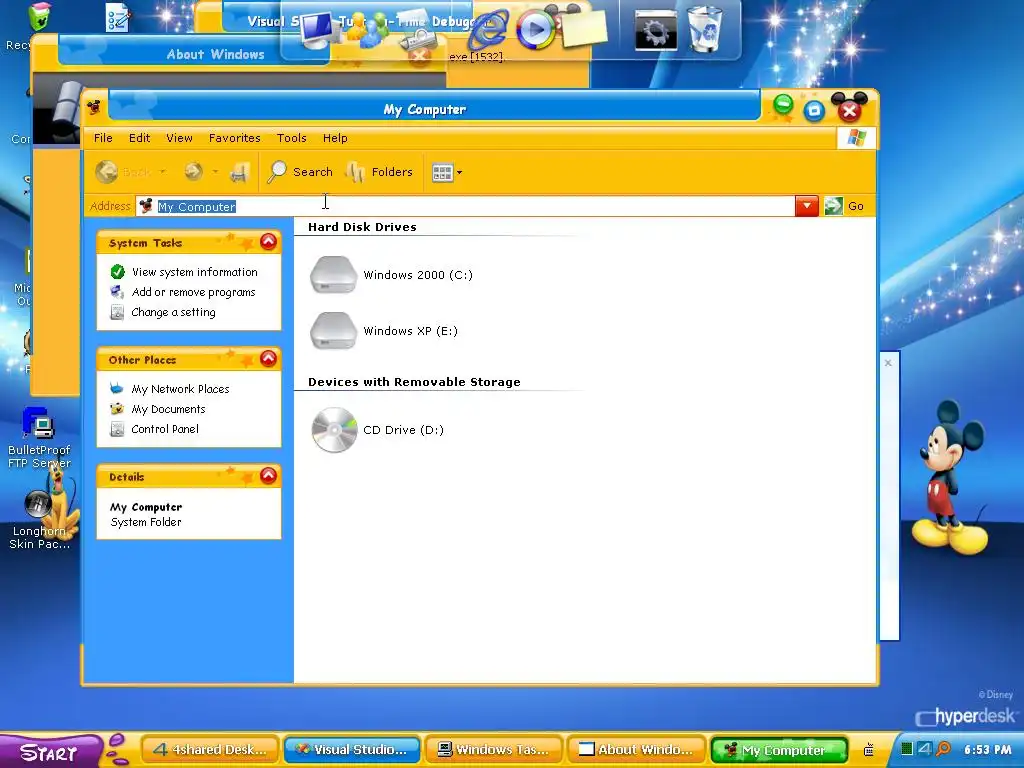The height and width of the screenshot is (768, 1024).
Task: Click Devices with Removable Storage header
Action: click(x=414, y=382)
